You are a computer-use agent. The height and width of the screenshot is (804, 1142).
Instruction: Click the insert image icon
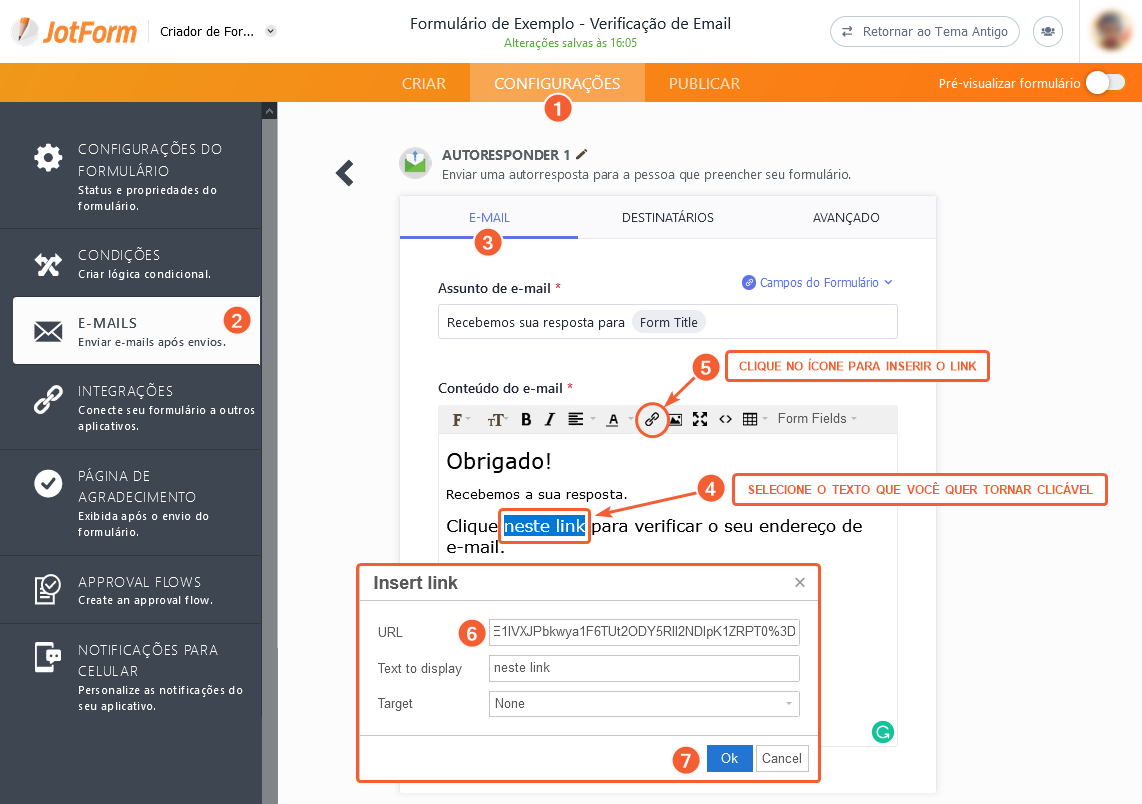676,419
